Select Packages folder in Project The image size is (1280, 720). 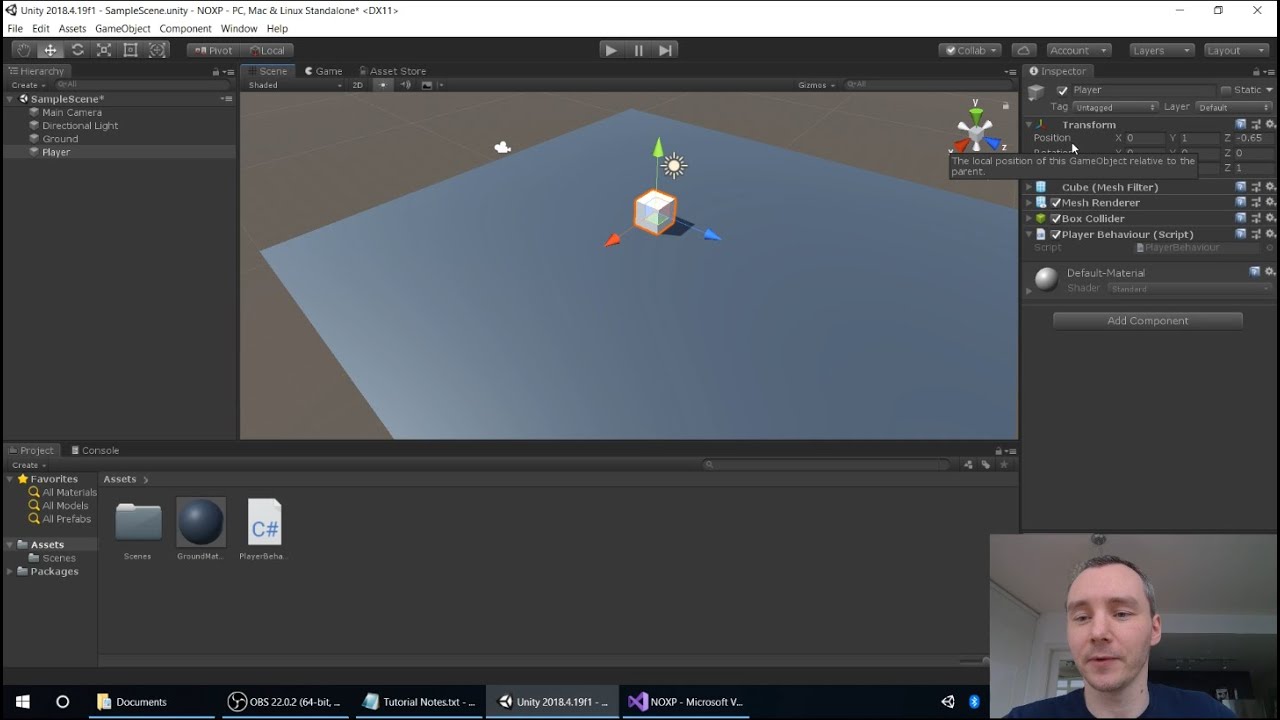pyautogui.click(x=54, y=571)
